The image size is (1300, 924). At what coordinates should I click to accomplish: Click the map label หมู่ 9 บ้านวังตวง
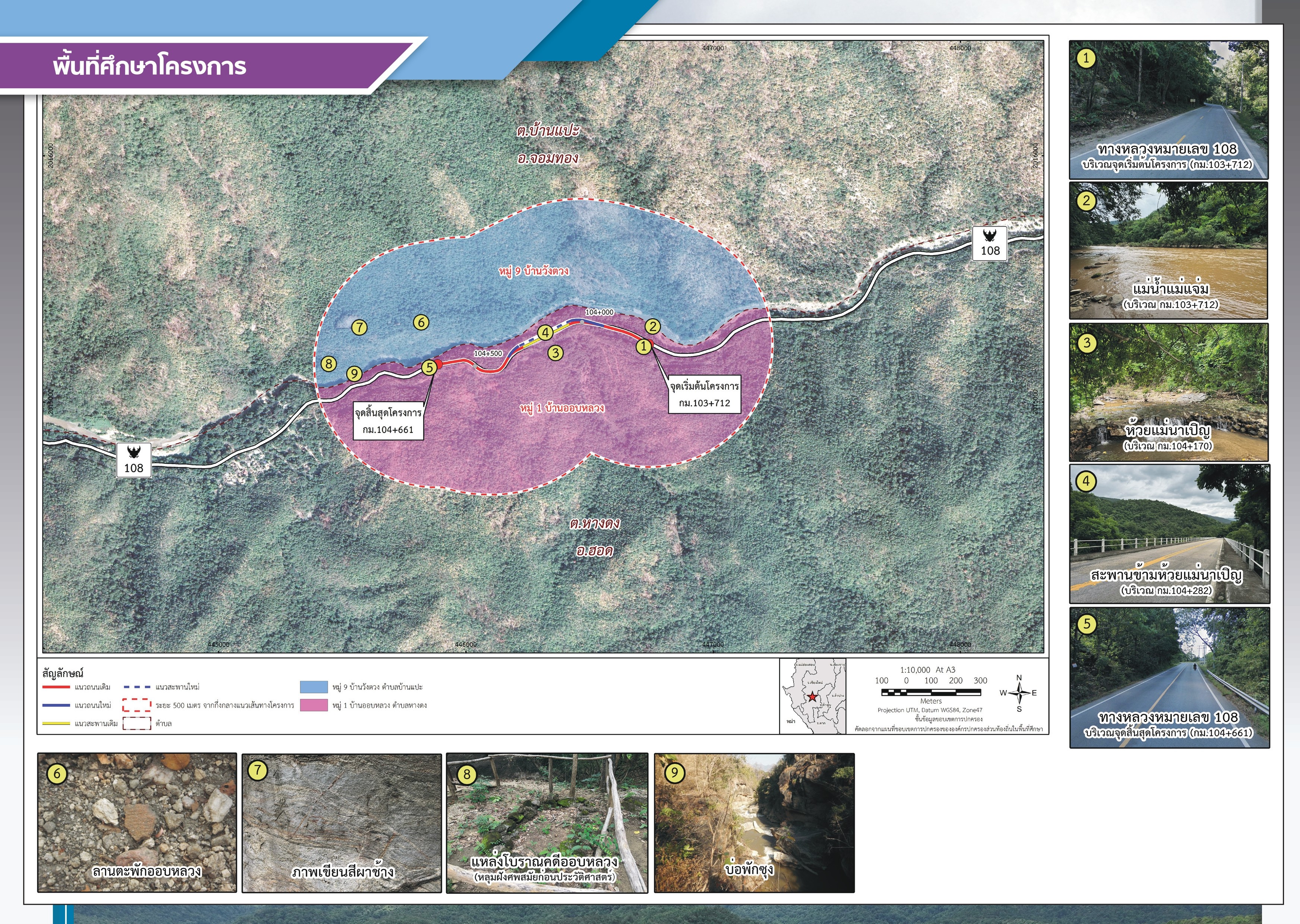(x=533, y=271)
